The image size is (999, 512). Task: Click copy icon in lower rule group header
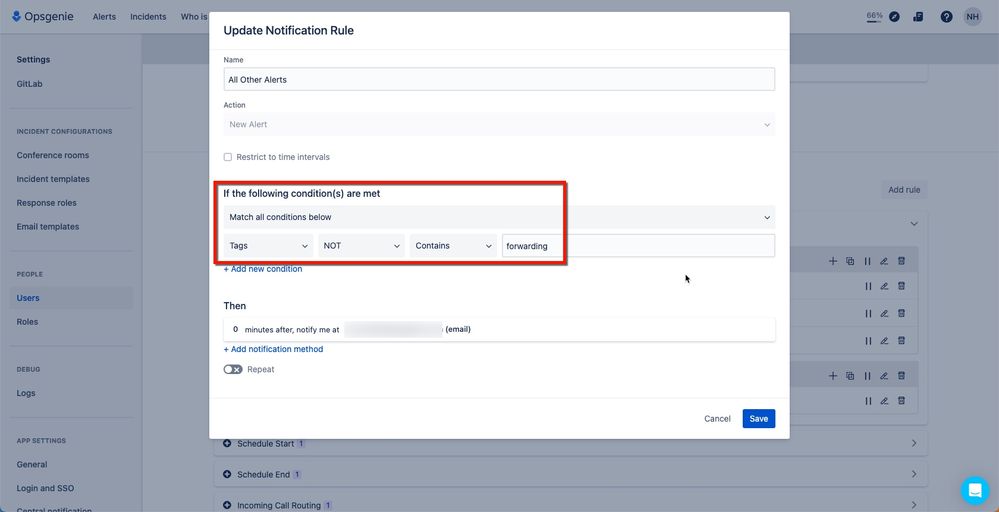tap(850, 376)
